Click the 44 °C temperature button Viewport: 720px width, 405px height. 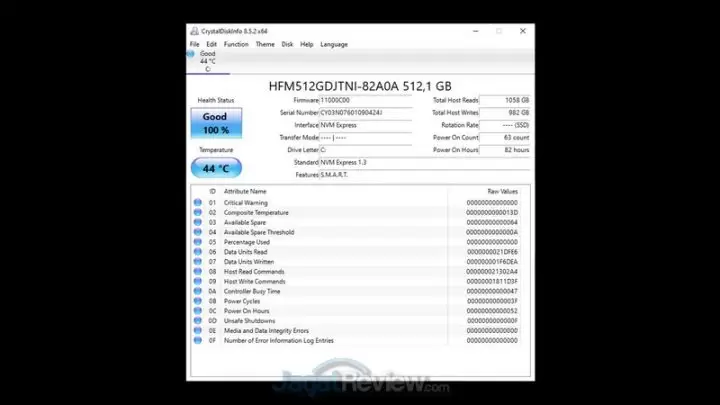pyautogui.click(x=215, y=167)
